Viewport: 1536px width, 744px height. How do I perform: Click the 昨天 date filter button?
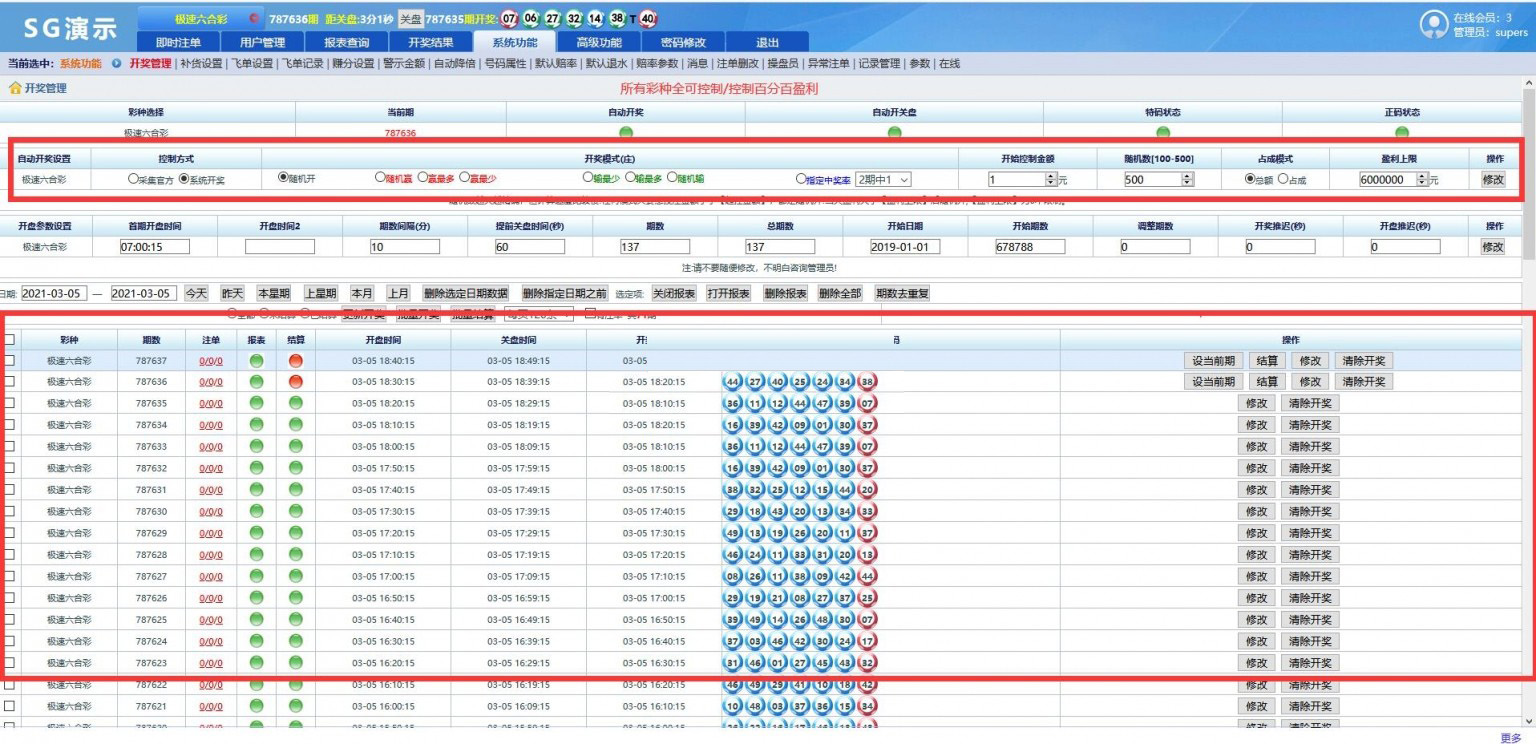tap(232, 293)
